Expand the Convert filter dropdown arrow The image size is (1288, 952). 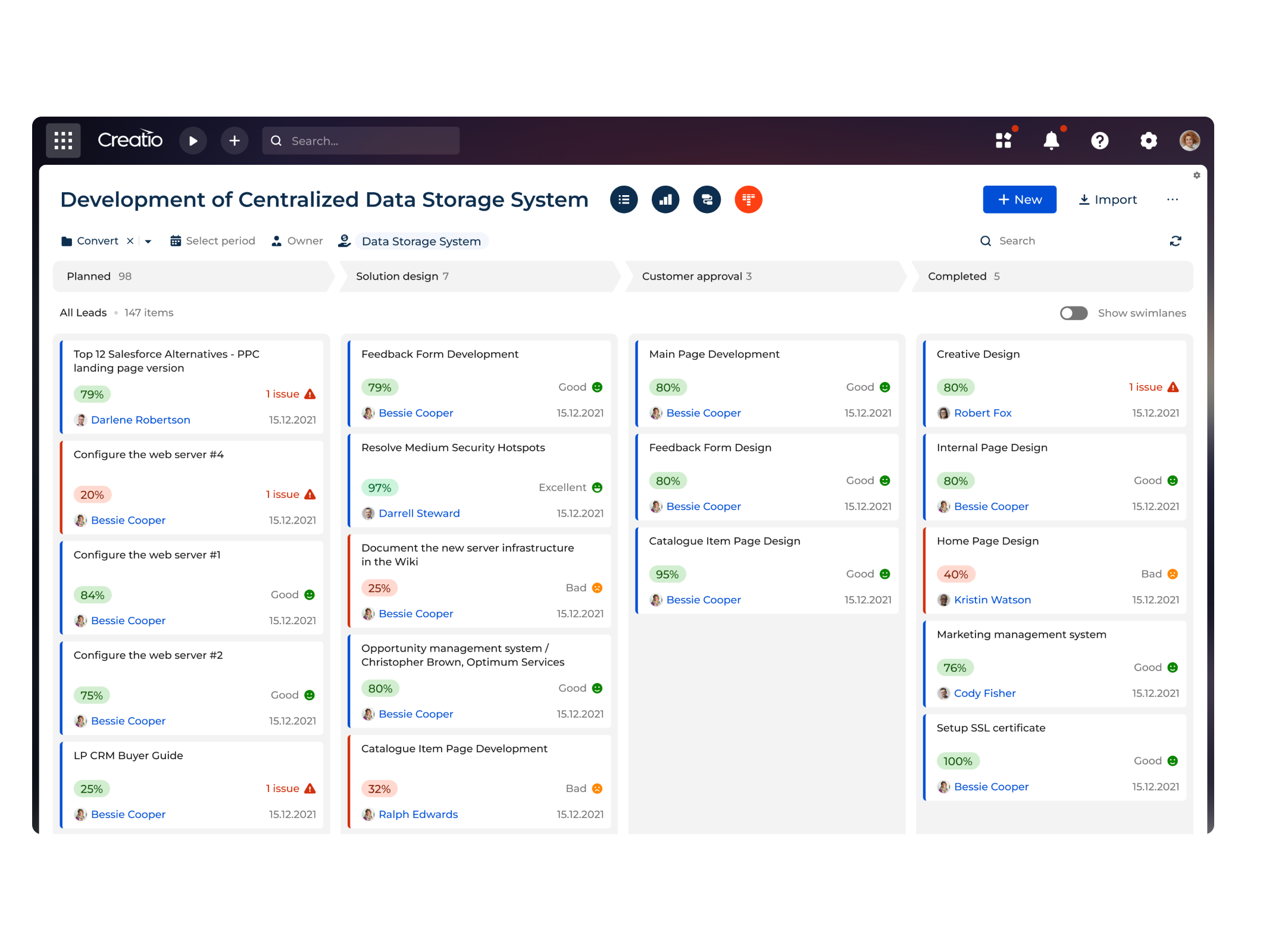[x=147, y=240]
